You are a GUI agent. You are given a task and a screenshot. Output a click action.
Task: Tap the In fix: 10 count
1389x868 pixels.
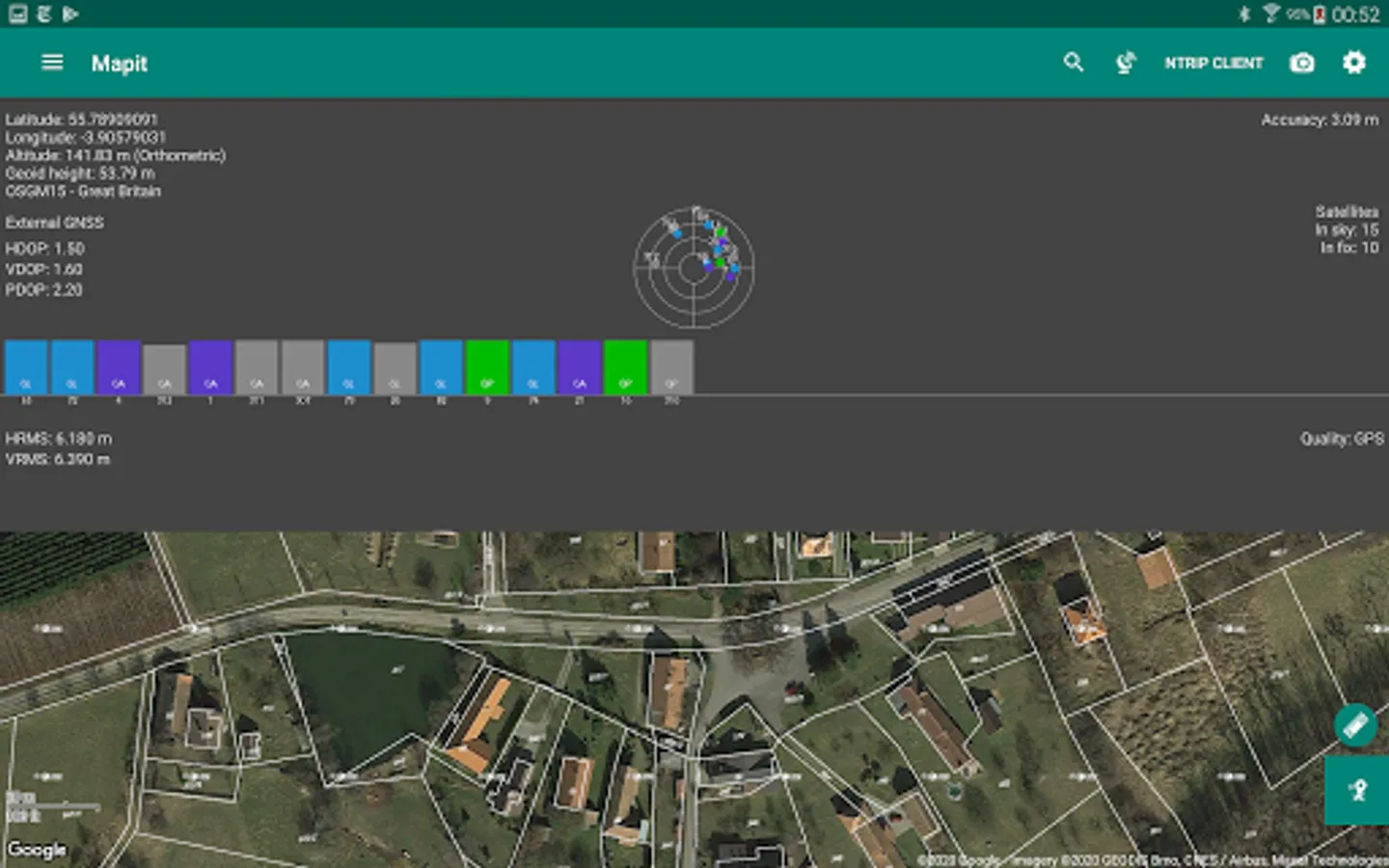[1349, 248]
